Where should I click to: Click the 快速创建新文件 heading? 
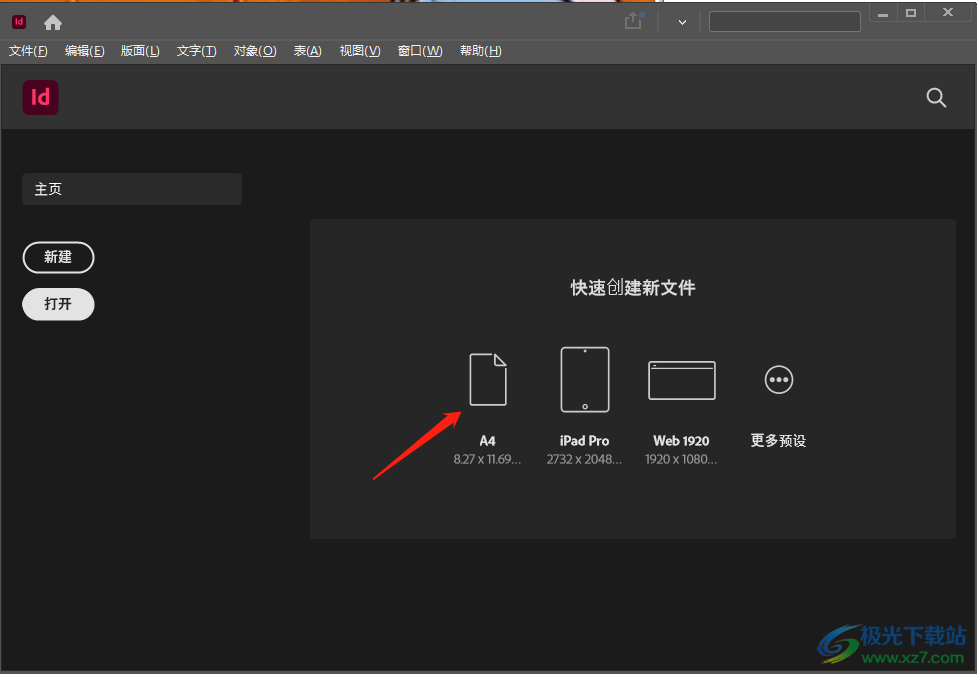pyautogui.click(x=633, y=288)
